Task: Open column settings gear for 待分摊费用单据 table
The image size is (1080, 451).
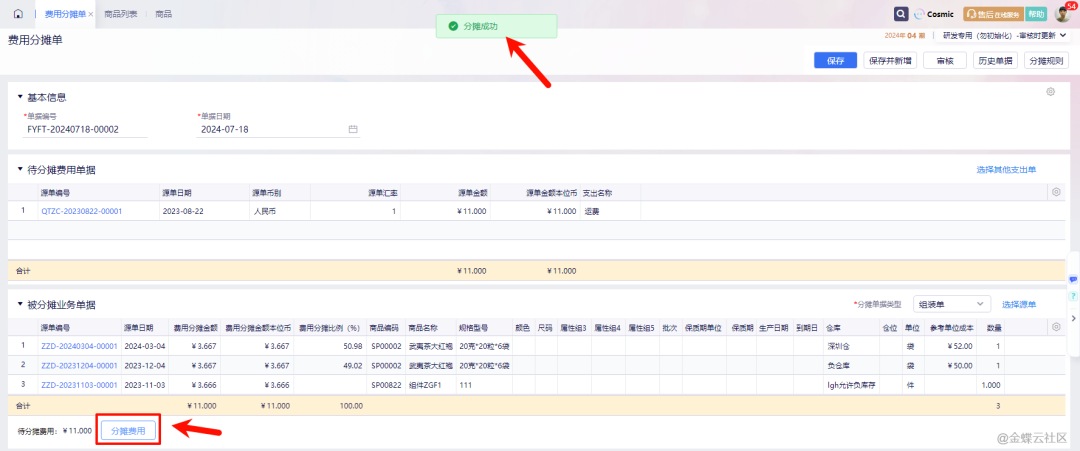Action: [1055, 192]
